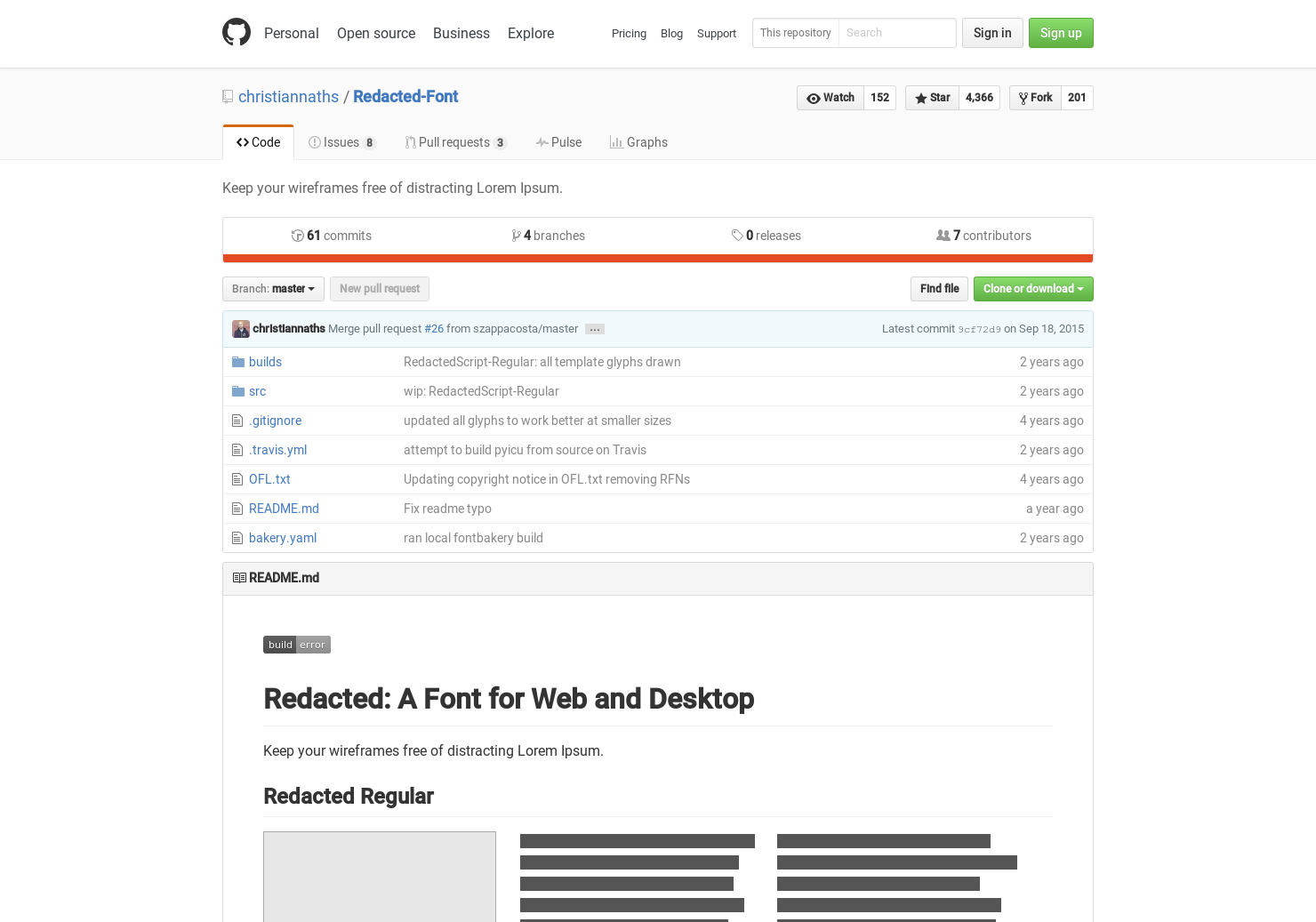Viewport: 1316px width, 922px height.
Task: Fork the repository
Action: pyautogui.click(x=1035, y=98)
